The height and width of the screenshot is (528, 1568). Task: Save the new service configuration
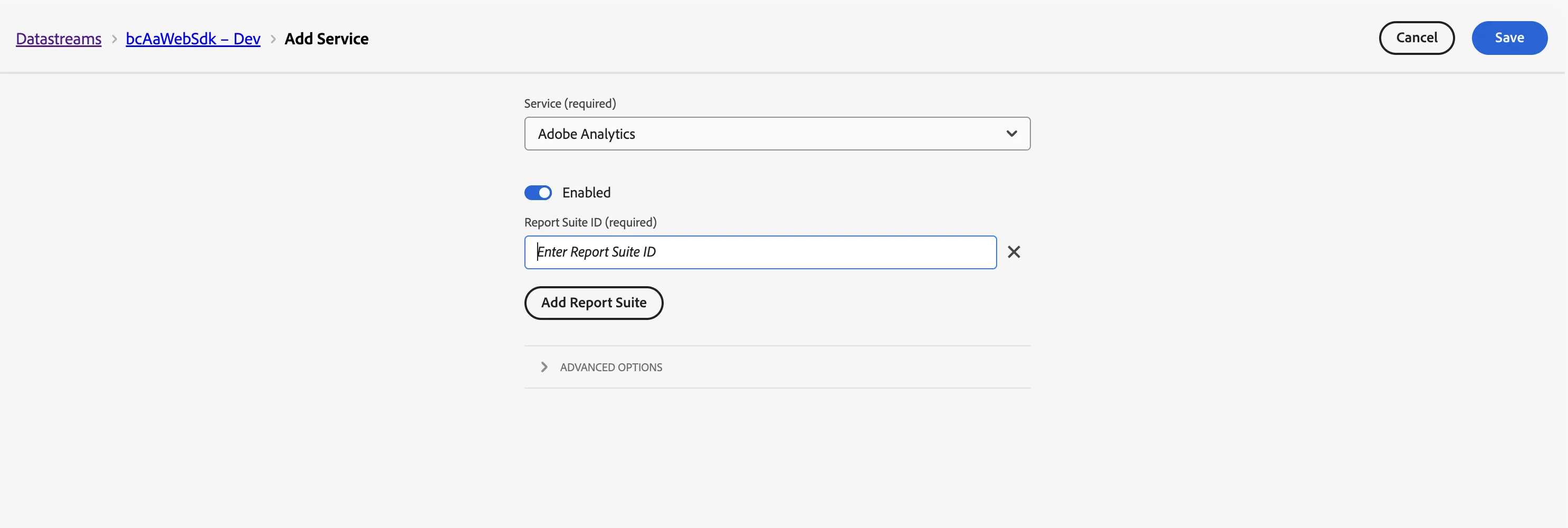click(1509, 38)
